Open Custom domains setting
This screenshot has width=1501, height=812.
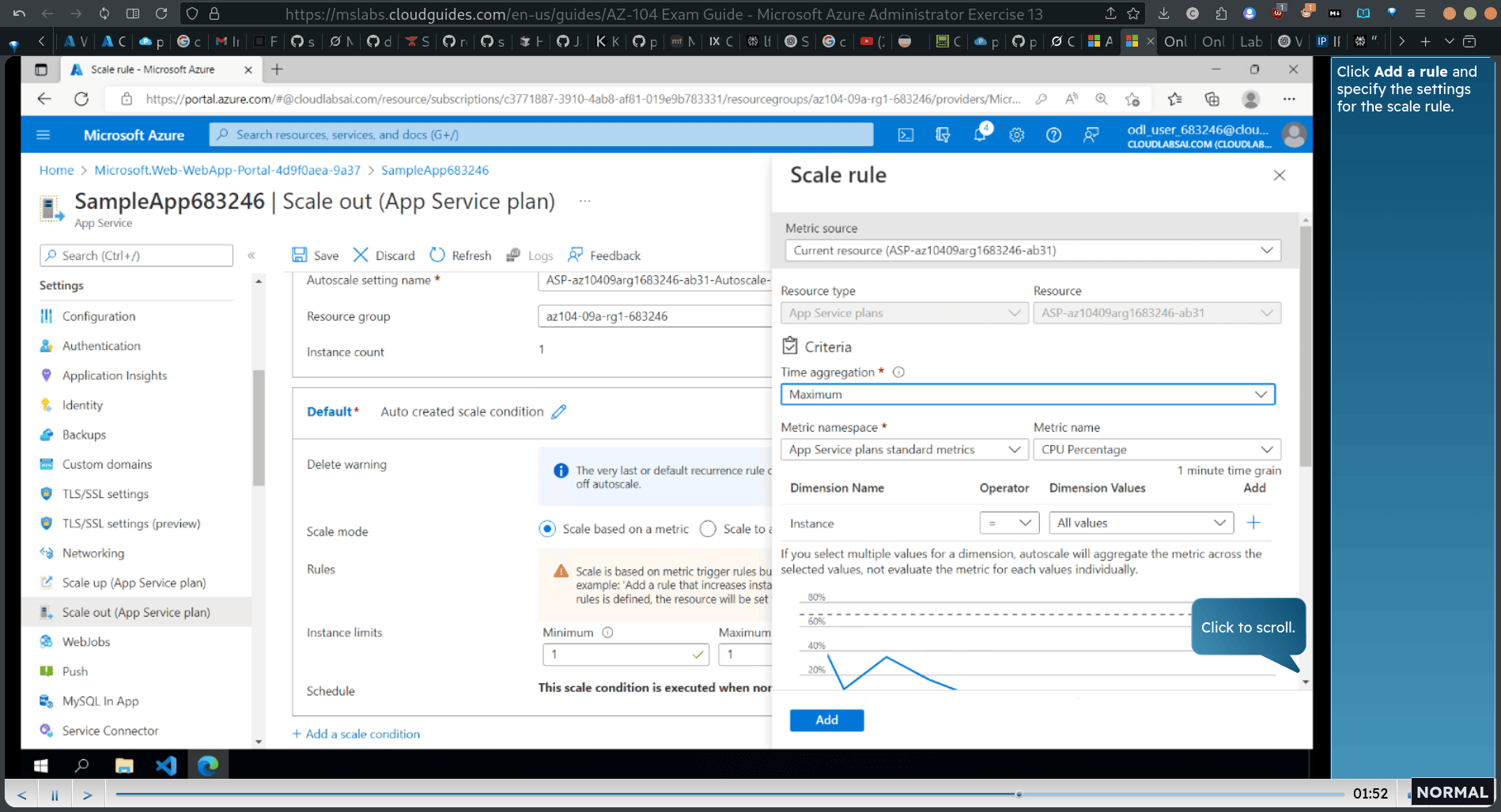[107, 464]
